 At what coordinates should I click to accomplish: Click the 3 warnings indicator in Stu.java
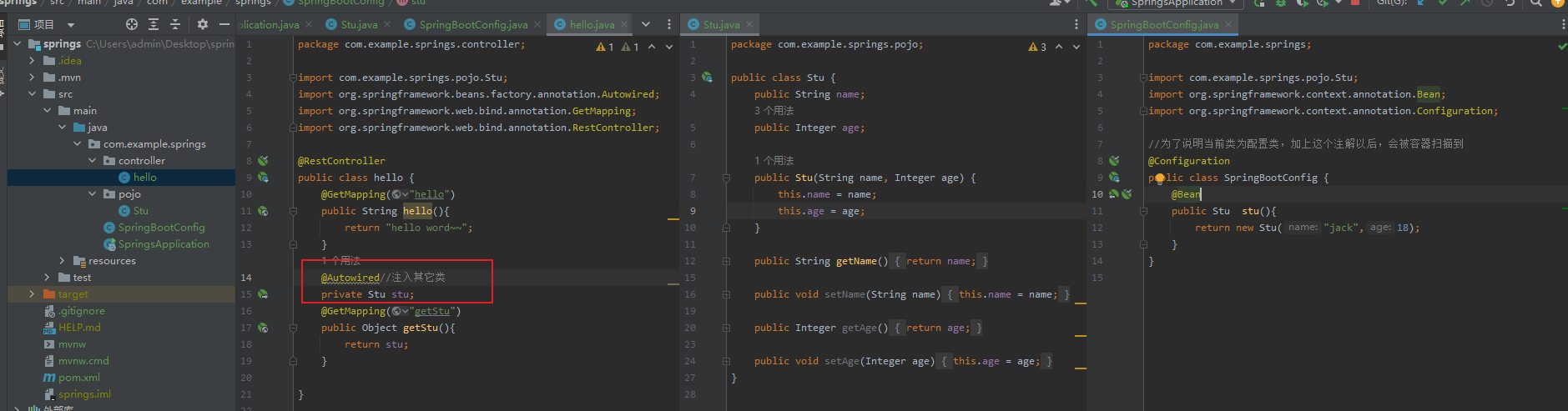1037,47
